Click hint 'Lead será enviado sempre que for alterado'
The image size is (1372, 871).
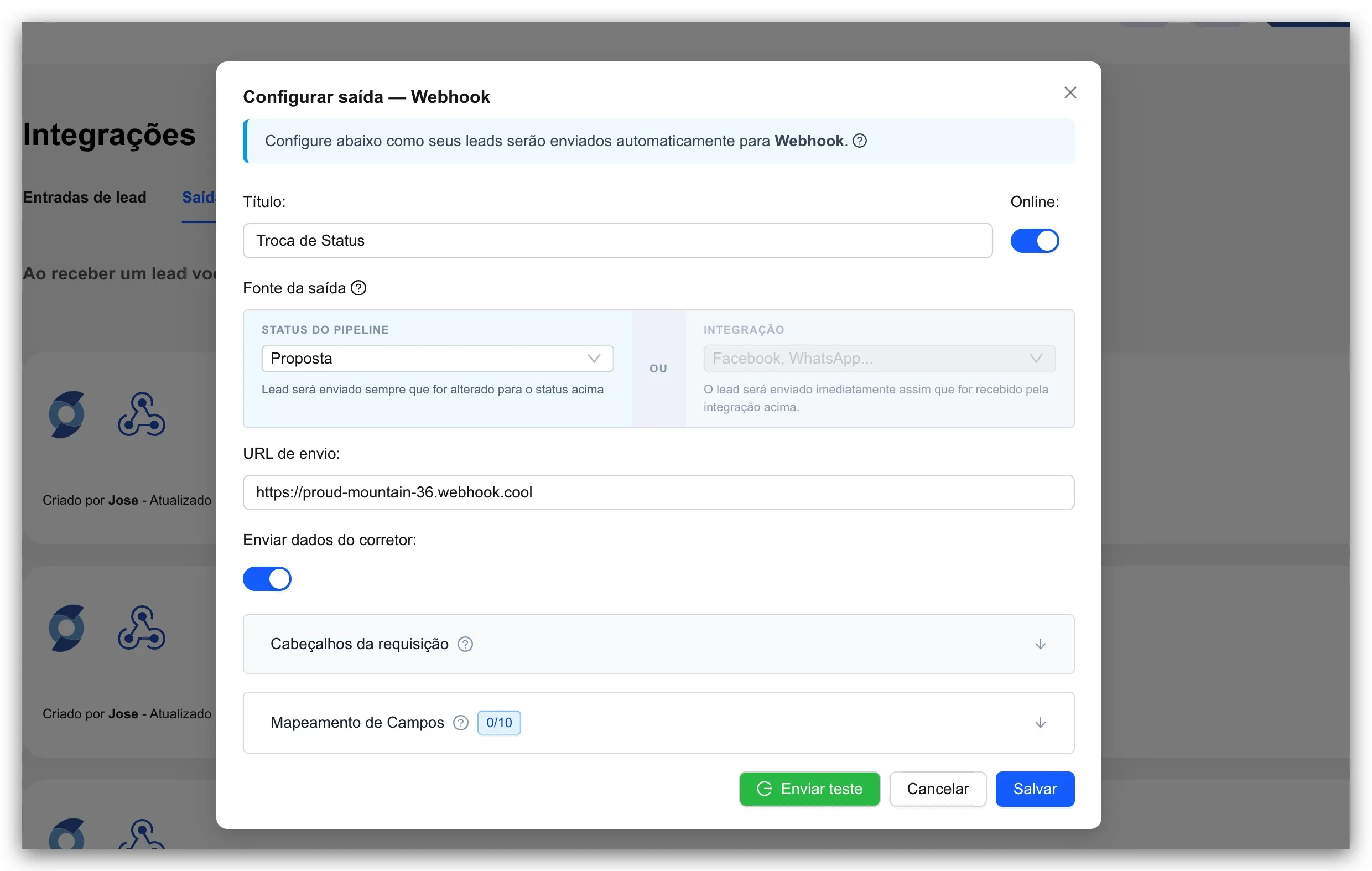pyautogui.click(x=433, y=390)
